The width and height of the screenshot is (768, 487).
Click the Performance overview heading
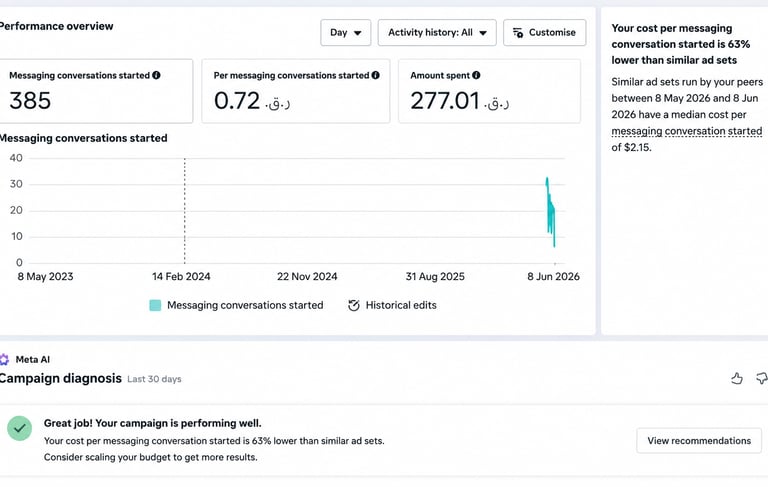[x=56, y=26]
